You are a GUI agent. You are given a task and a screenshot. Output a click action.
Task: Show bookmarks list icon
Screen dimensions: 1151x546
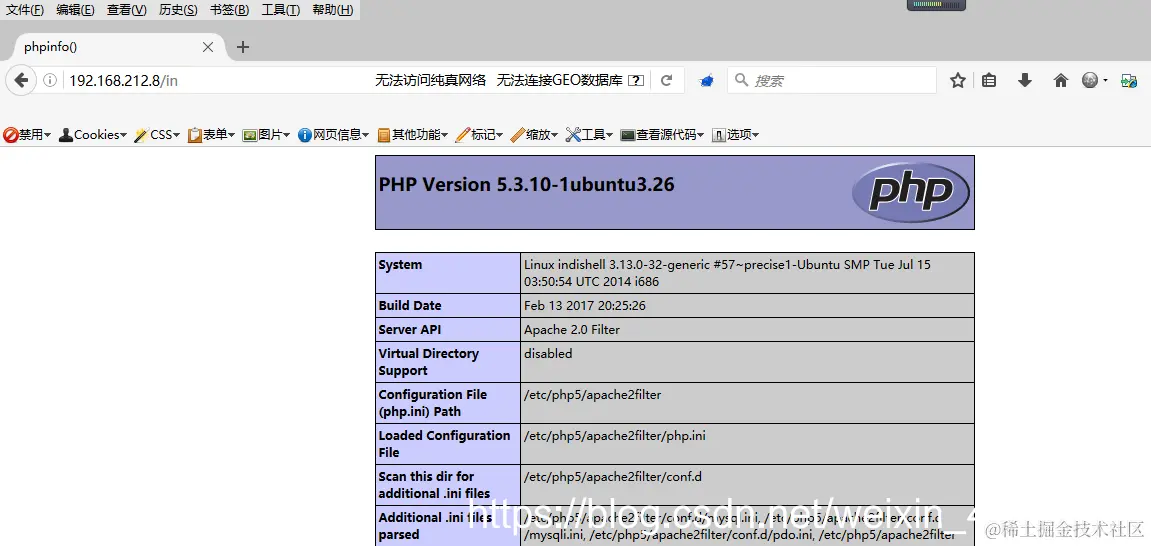pos(989,80)
